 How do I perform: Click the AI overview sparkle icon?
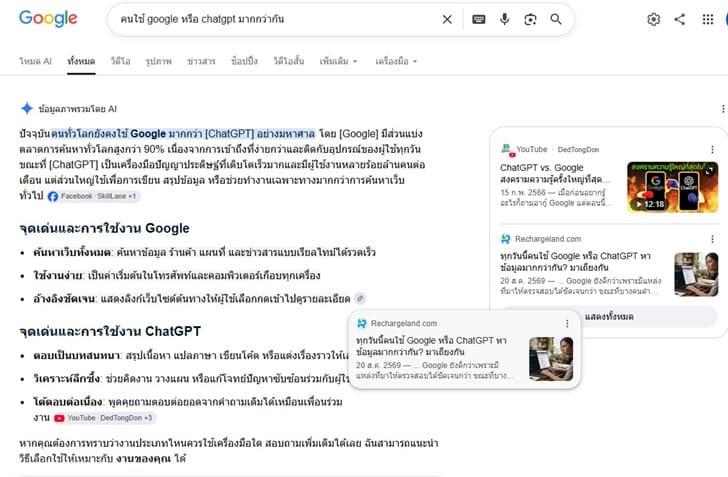(x=27, y=108)
